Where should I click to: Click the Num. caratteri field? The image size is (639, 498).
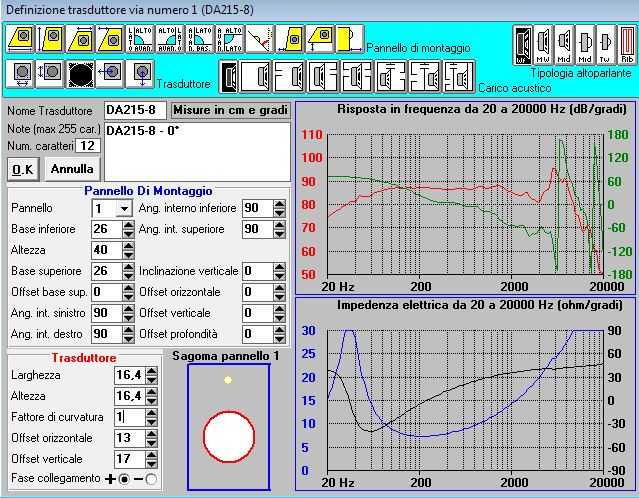[88, 146]
